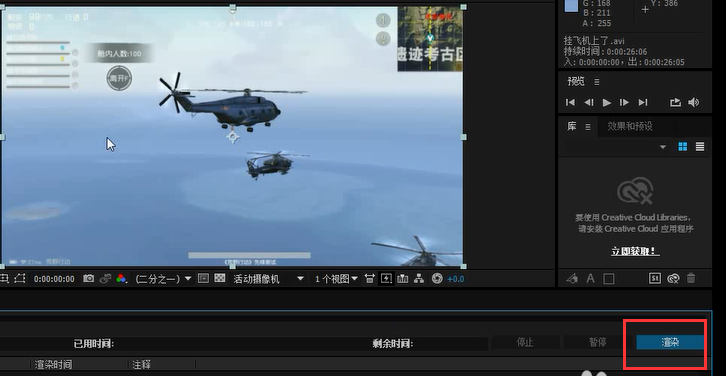The width and height of the screenshot is (726, 376).
Task: Click the +0.0 exposure value
Action: (x=456, y=279)
